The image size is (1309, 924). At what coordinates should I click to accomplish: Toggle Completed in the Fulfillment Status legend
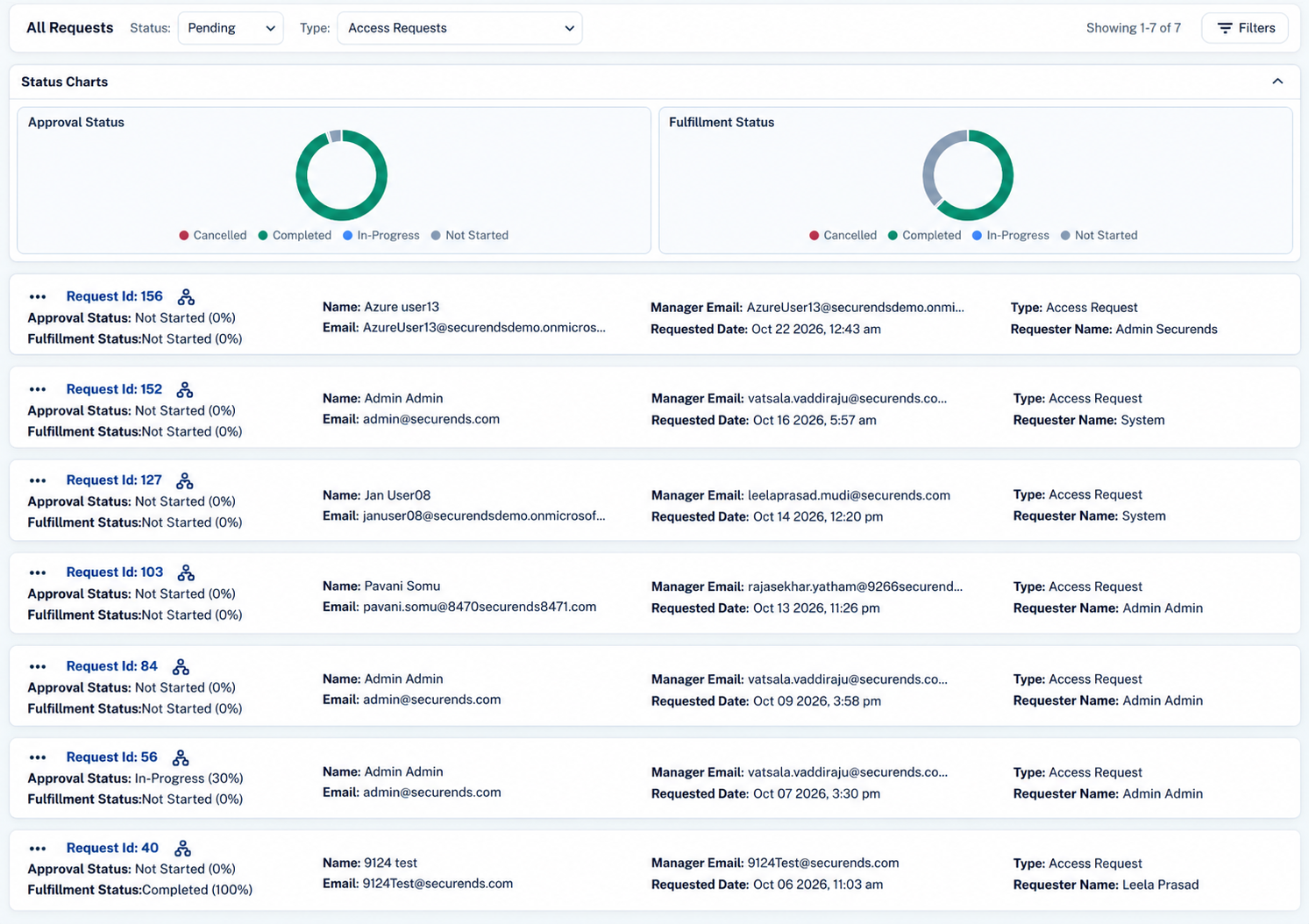coord(925,235)
